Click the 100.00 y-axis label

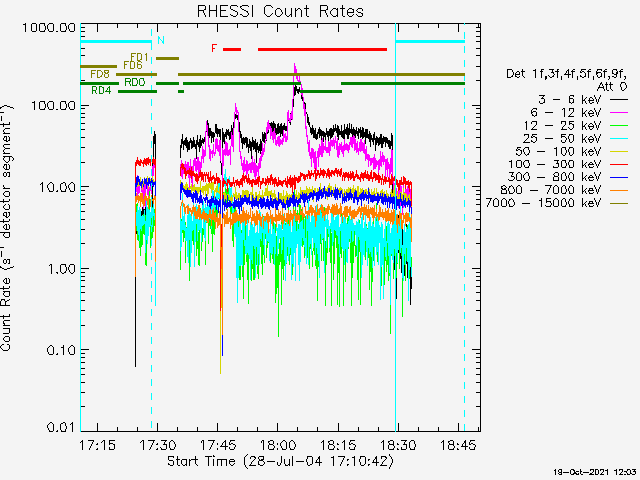click(53, 106)
